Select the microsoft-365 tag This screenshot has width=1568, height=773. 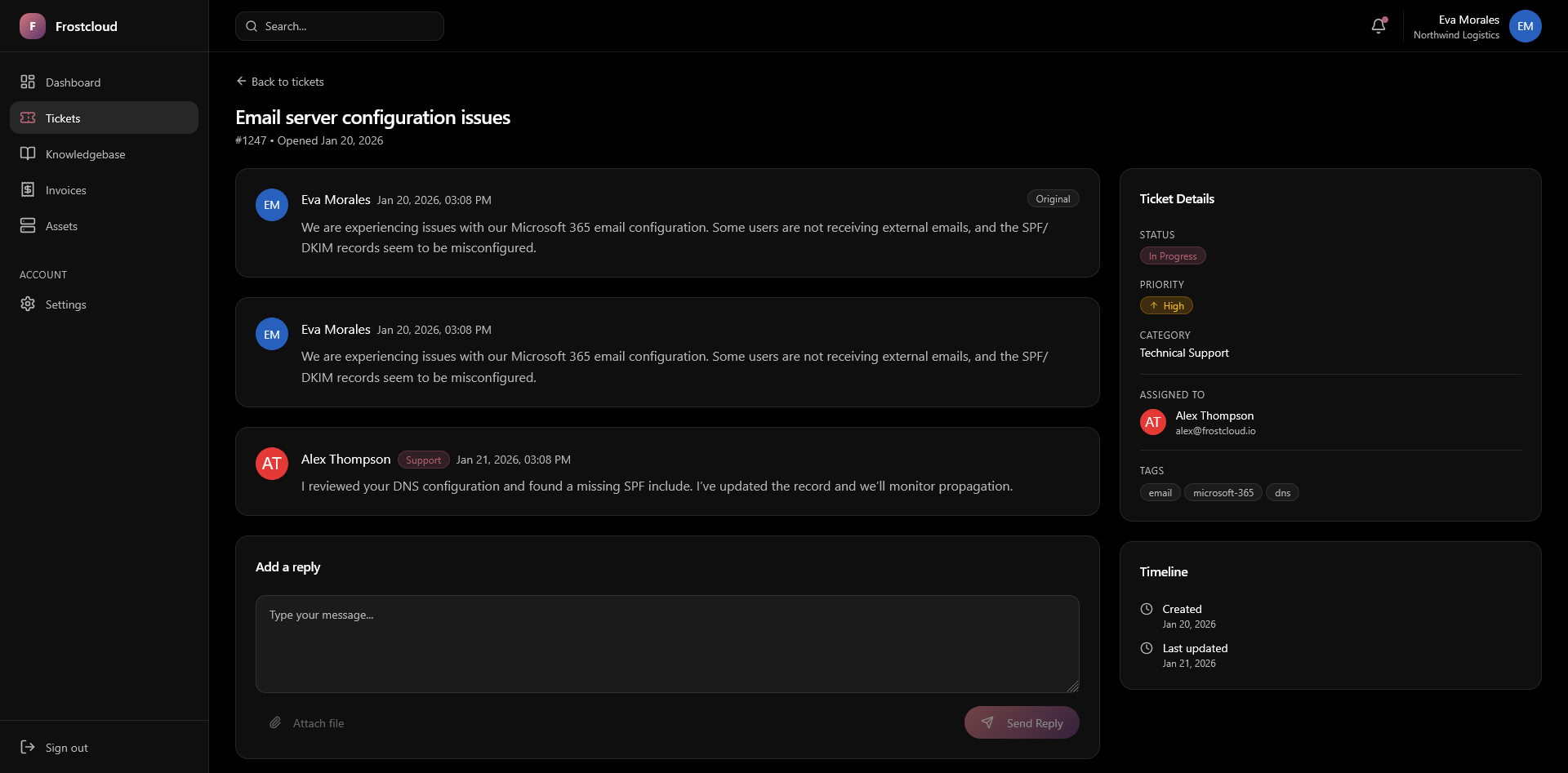point(1223,492)
